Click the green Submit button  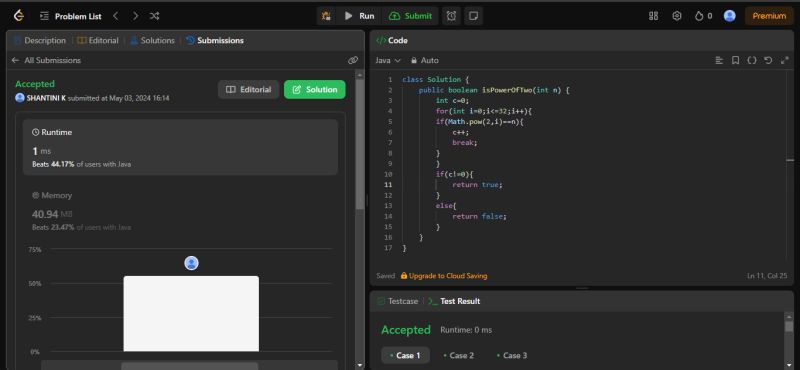point(411,16)
